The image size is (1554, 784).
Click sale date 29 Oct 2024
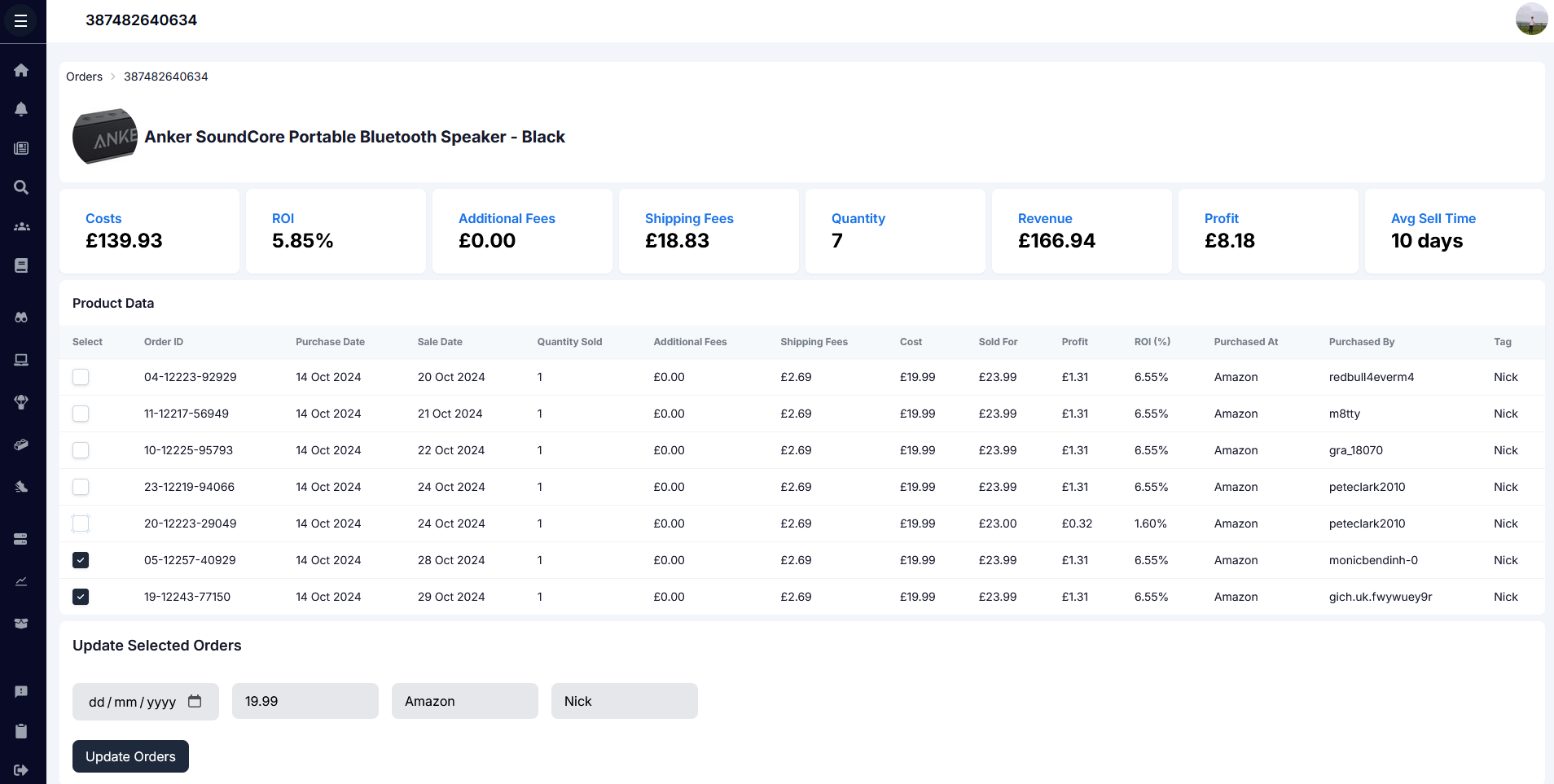451,597
